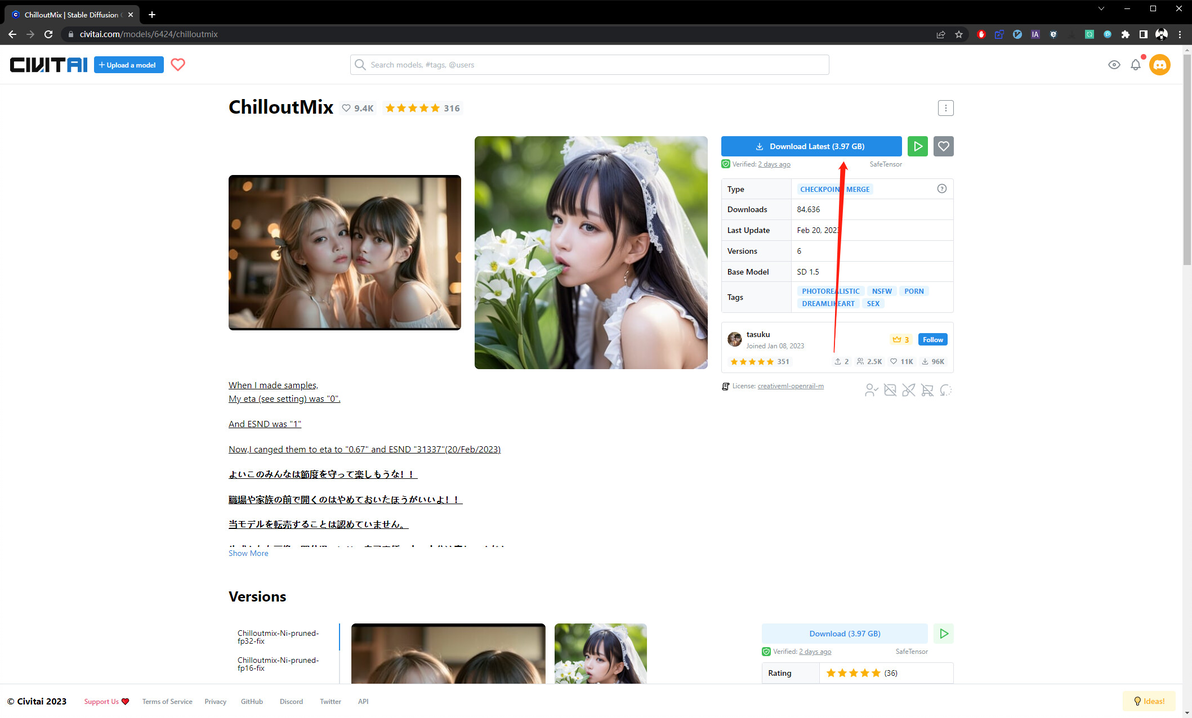
Task: Open the three-dot model options menu
Action: pos(945,108)
